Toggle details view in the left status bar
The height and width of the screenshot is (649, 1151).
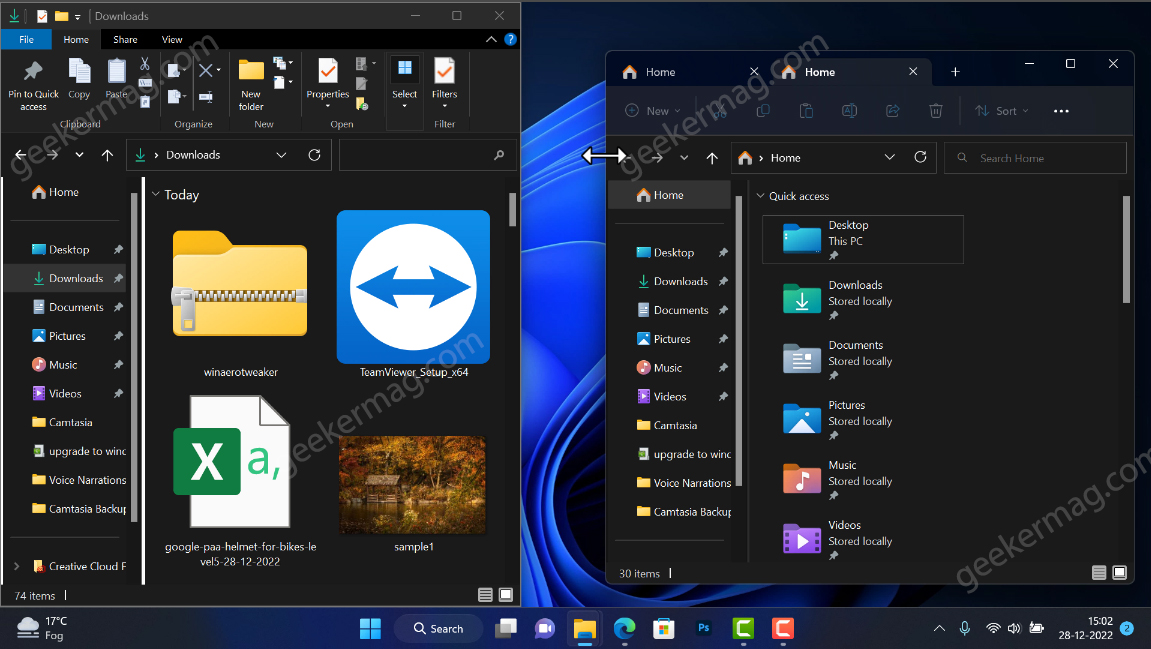[485, 594]
